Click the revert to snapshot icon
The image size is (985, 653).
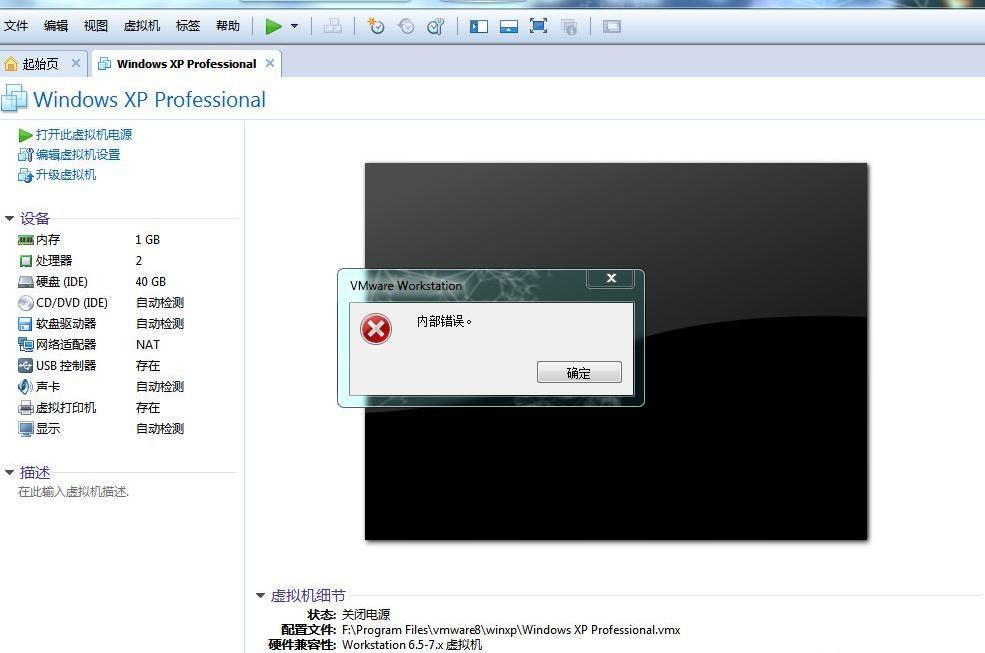(x=406, y=27)
